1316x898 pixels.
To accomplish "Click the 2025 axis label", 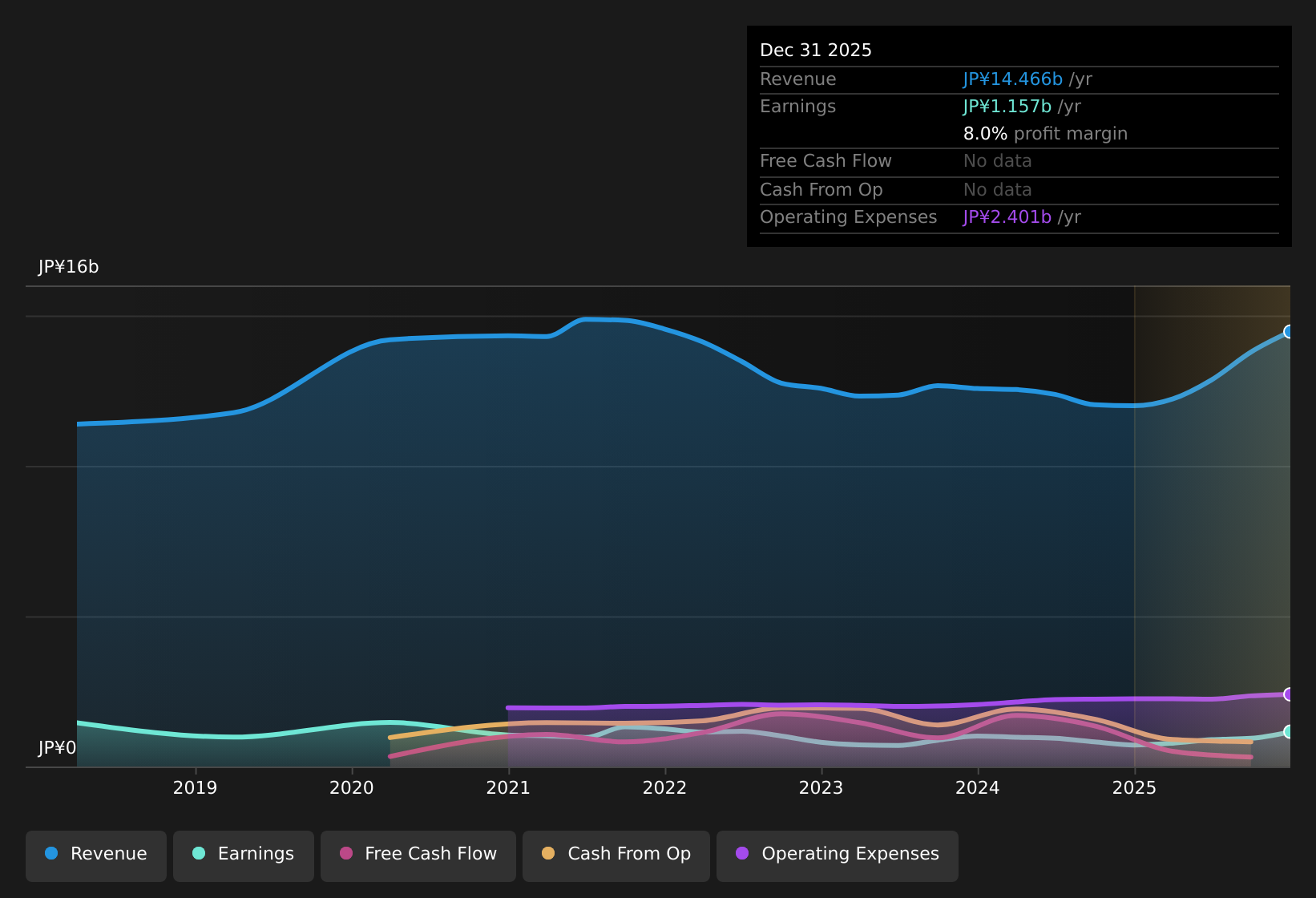I will tap(1135, 788).
